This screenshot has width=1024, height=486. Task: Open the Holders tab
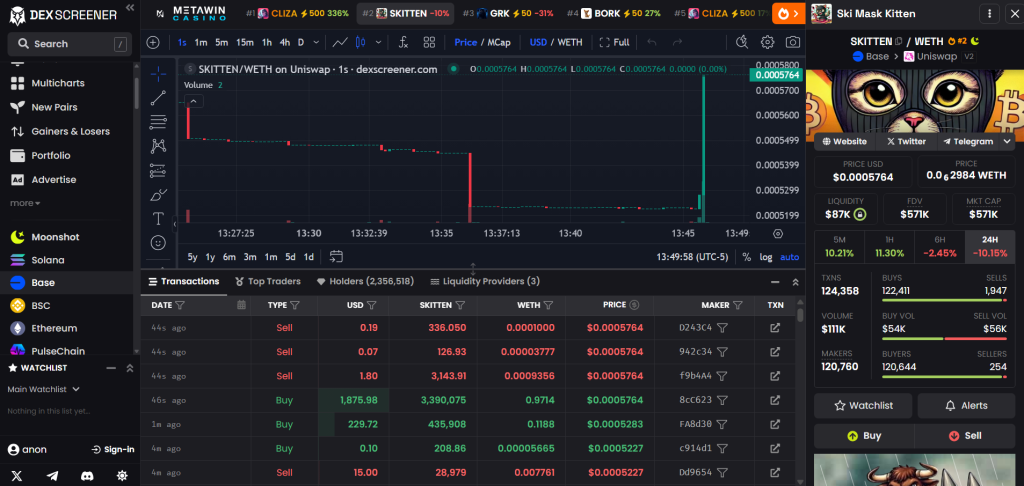pos(365,282)
